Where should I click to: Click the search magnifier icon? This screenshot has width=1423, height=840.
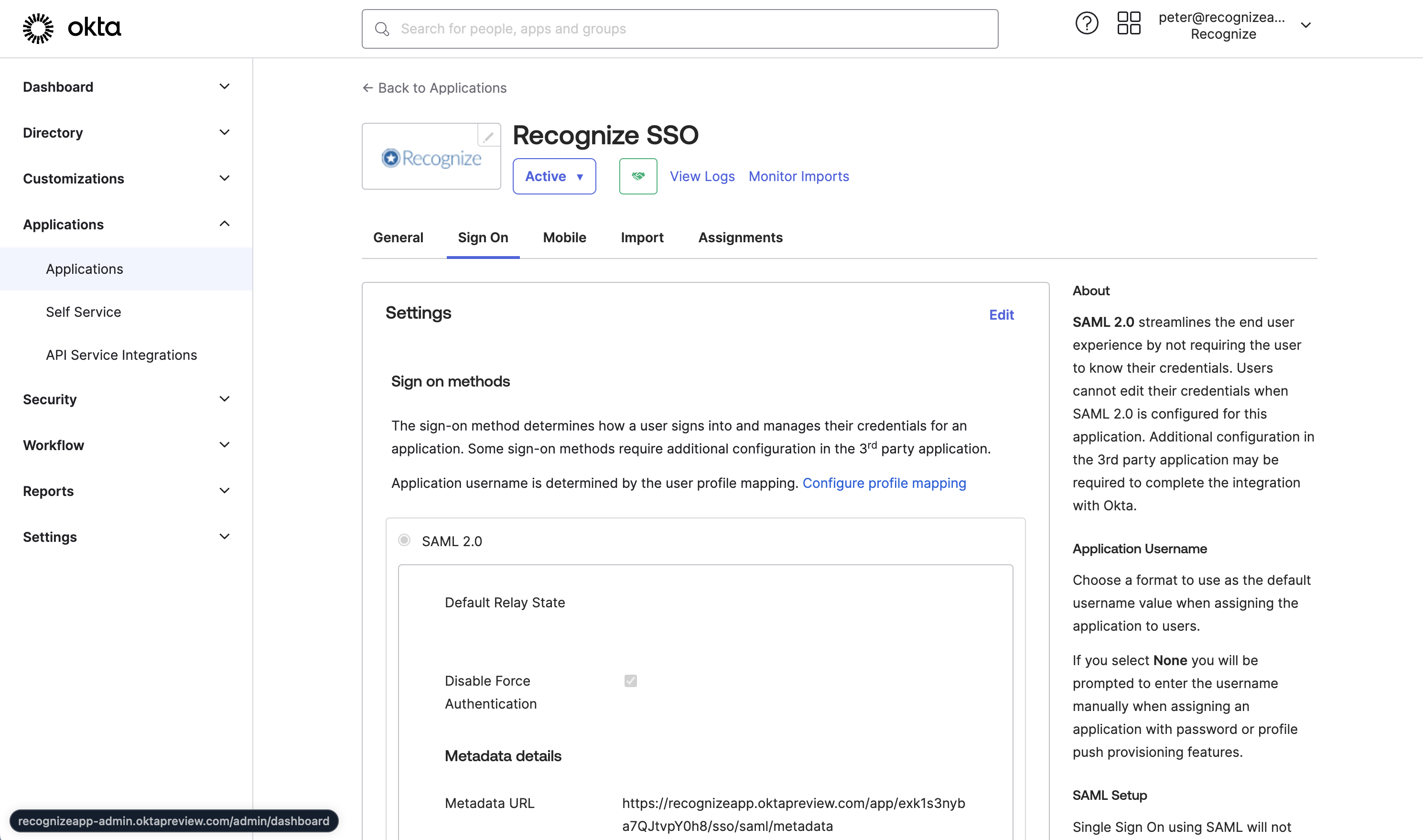[x=382, y=29]
